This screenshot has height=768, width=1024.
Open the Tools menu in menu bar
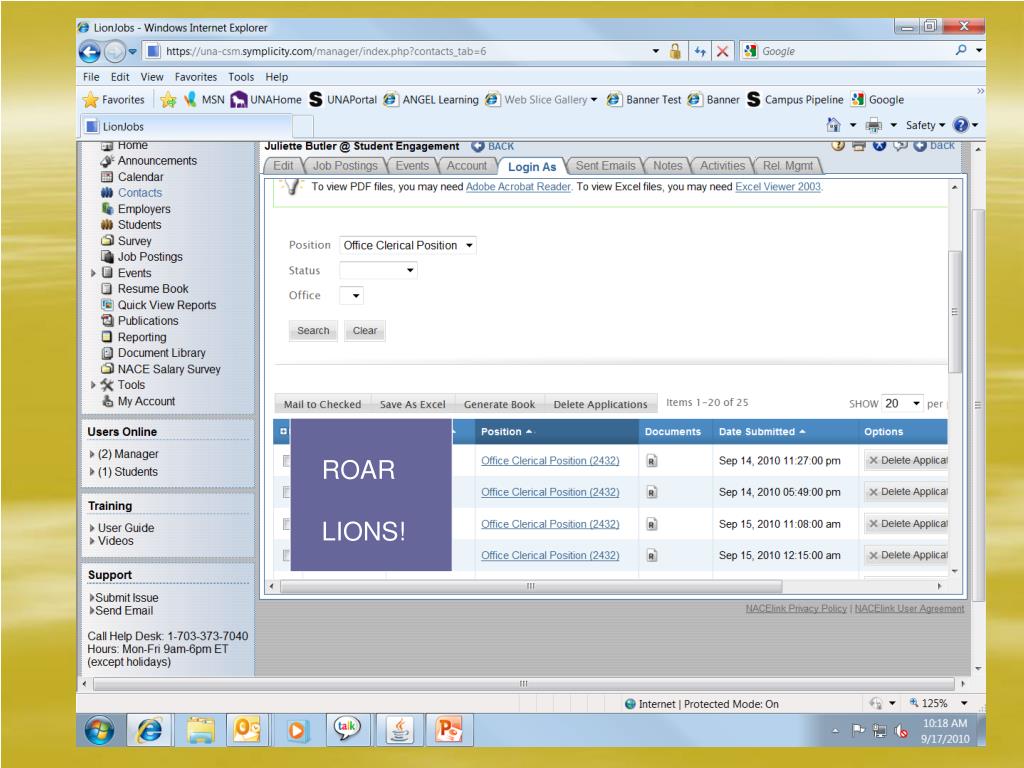click(x=241, y=77)
